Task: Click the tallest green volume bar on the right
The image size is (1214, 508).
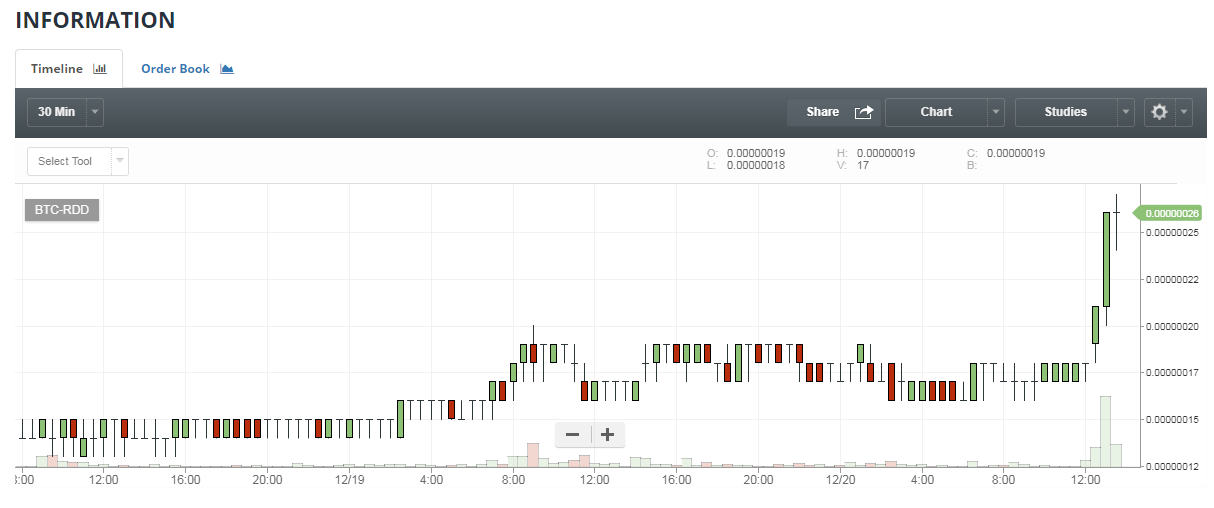Action: tap(1106, 431)
